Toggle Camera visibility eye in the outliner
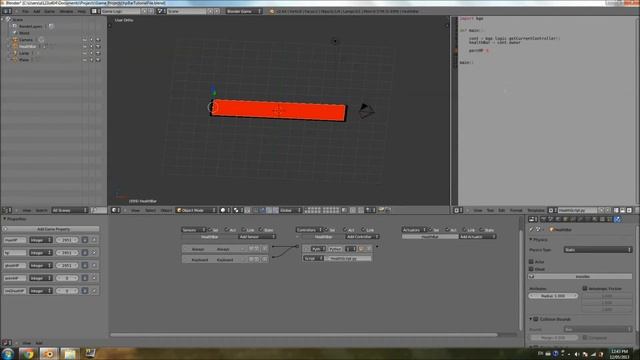The image size is (640, 360). [x=84, y=40]
